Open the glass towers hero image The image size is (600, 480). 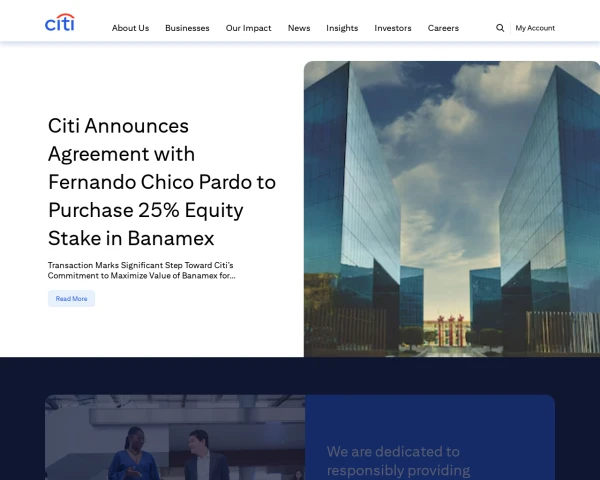click(x=452, y=209)
